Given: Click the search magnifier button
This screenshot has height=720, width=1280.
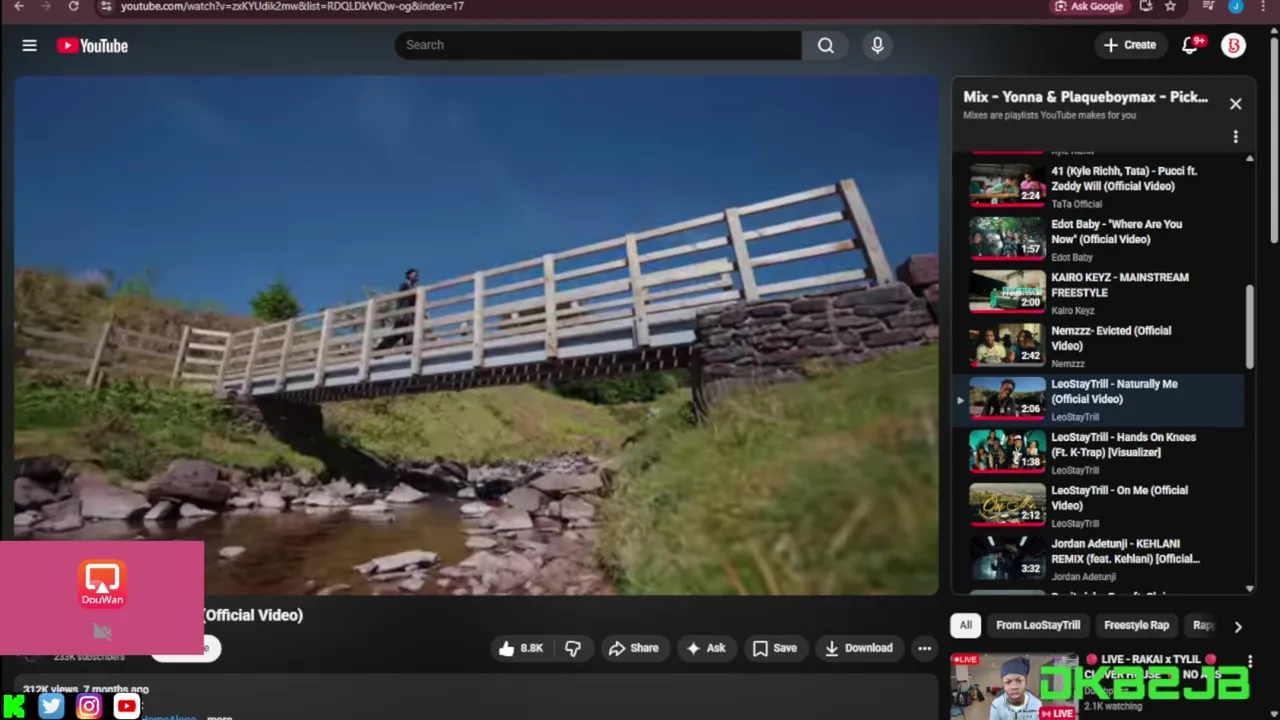Looking at the screenshot, I should [x=826, y=45].
